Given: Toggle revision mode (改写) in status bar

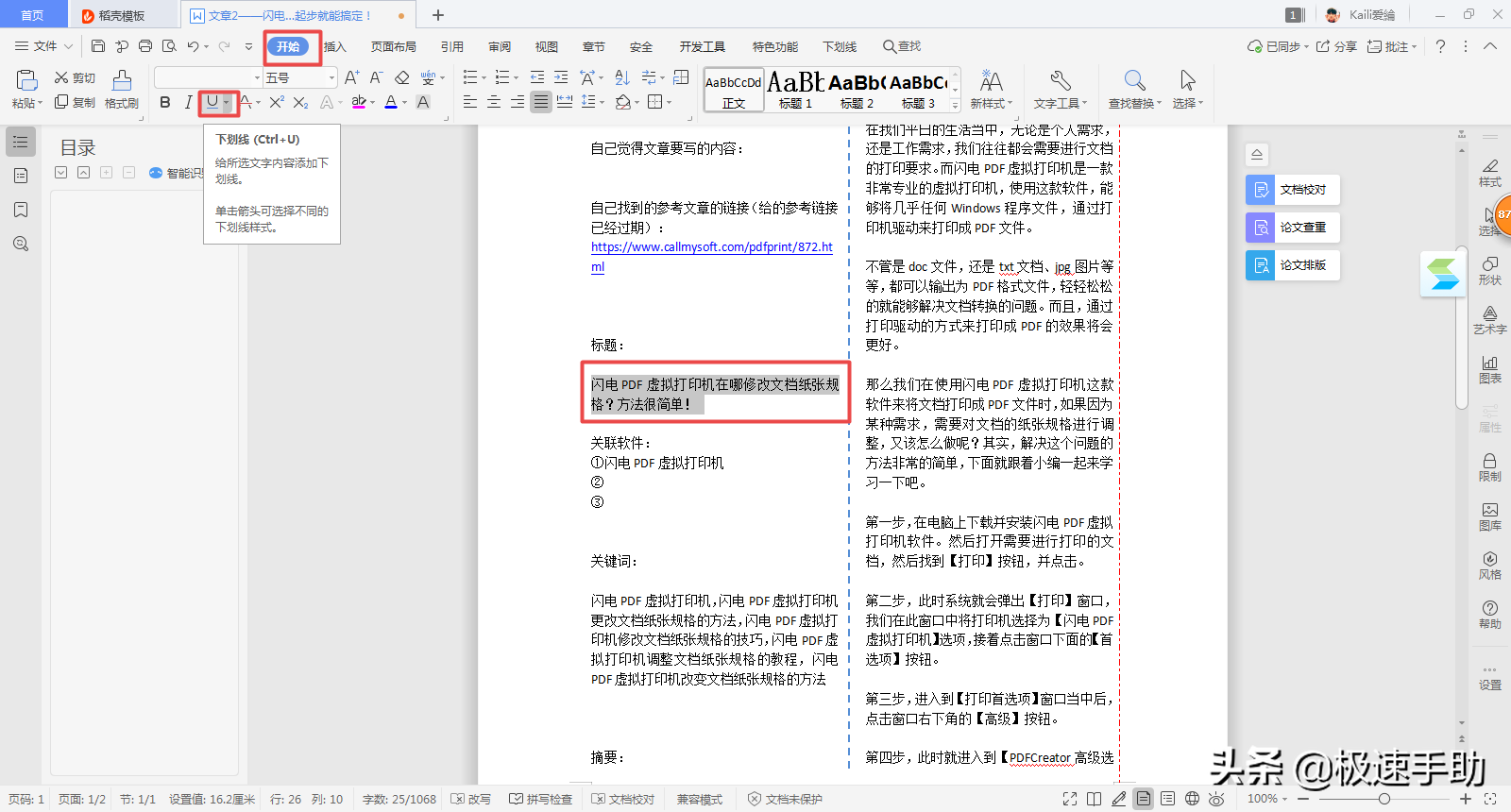Looking at the screenshot, I should point(471,799).
